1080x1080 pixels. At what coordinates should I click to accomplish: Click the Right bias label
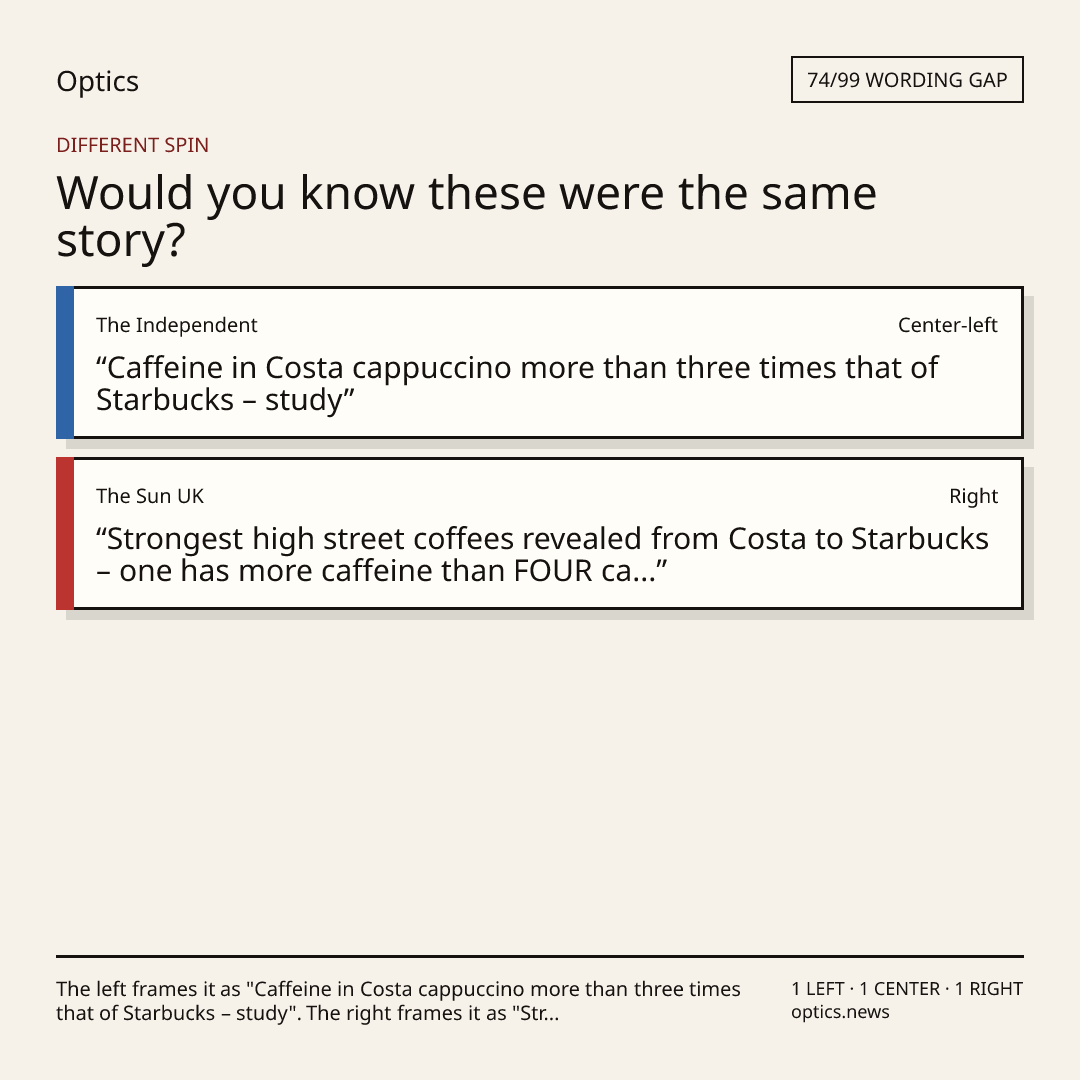tap(973, 496)
